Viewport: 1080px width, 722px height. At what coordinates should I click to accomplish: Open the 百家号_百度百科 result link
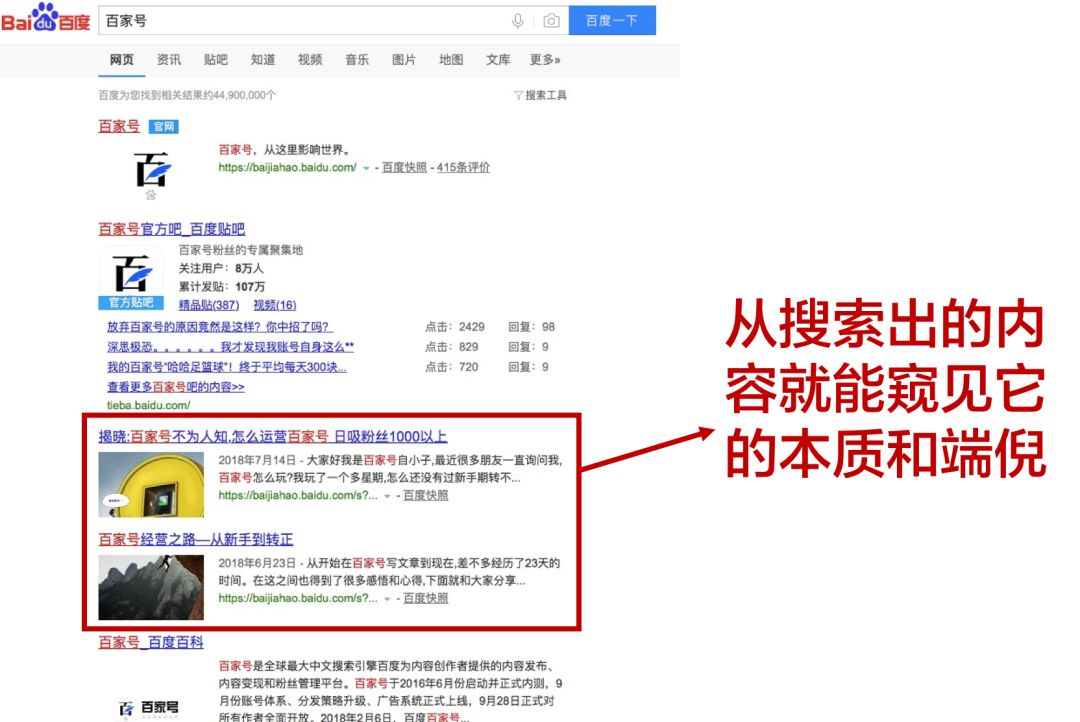(x=151, y=642)
